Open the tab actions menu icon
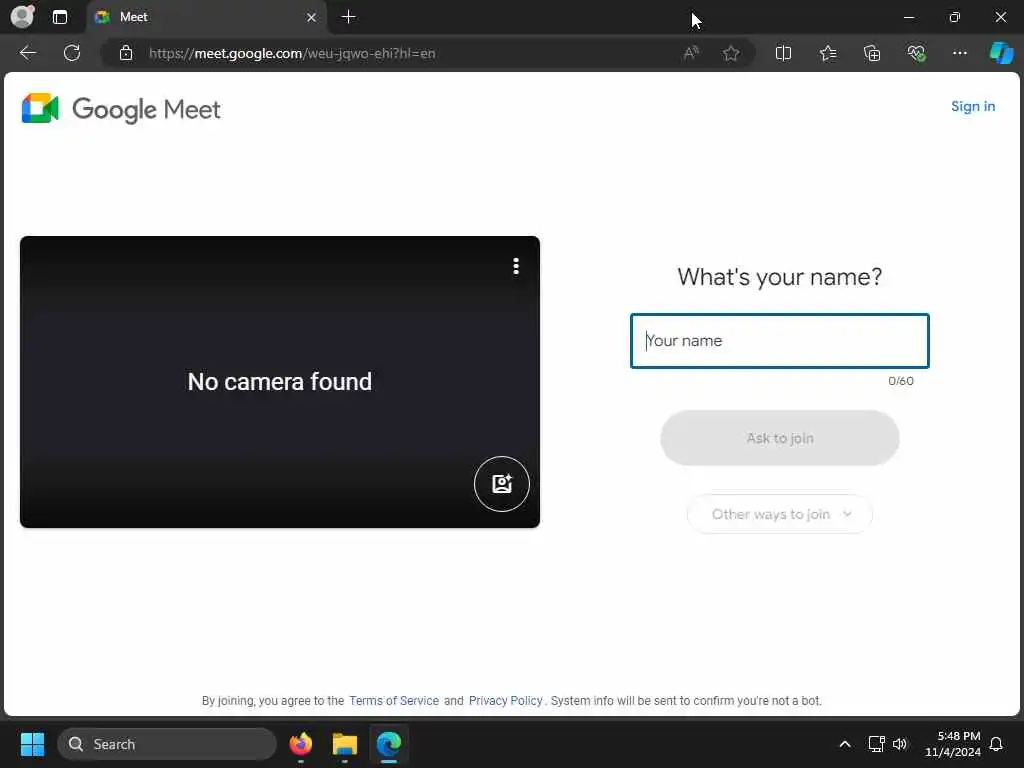This screenshot has height=768, width=1024. pos(59,17)
